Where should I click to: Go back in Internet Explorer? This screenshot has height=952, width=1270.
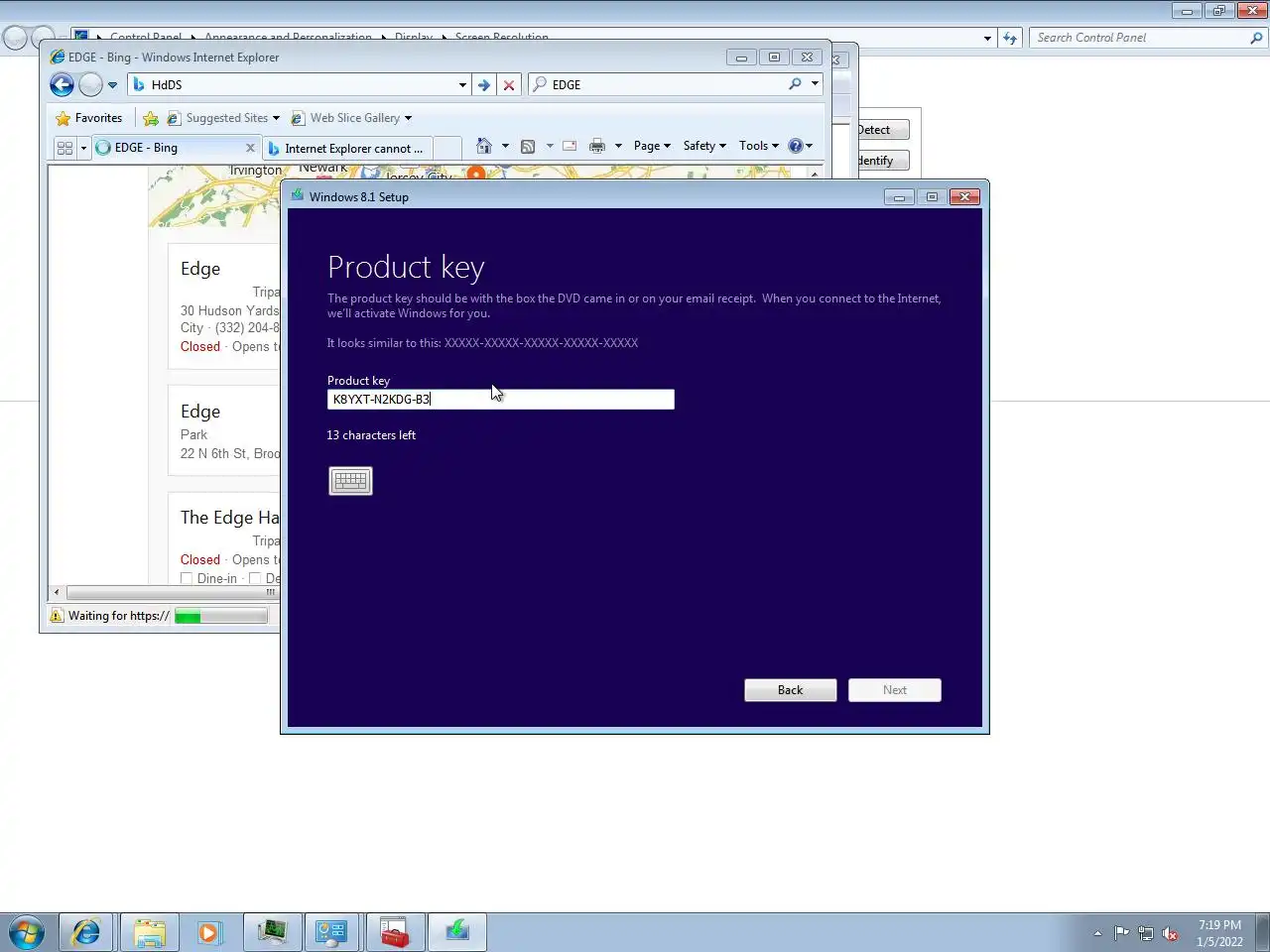tap(62, 84)
